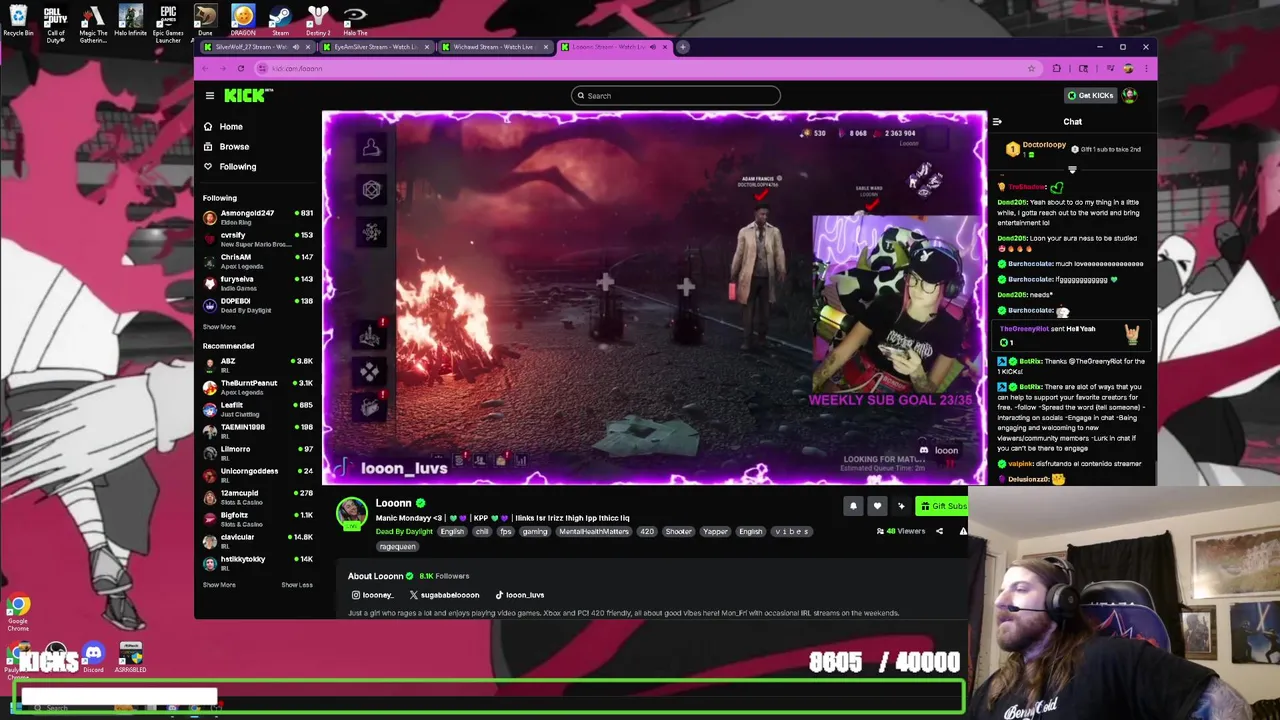Select the ragequeen tag

[x=397, y=547]
